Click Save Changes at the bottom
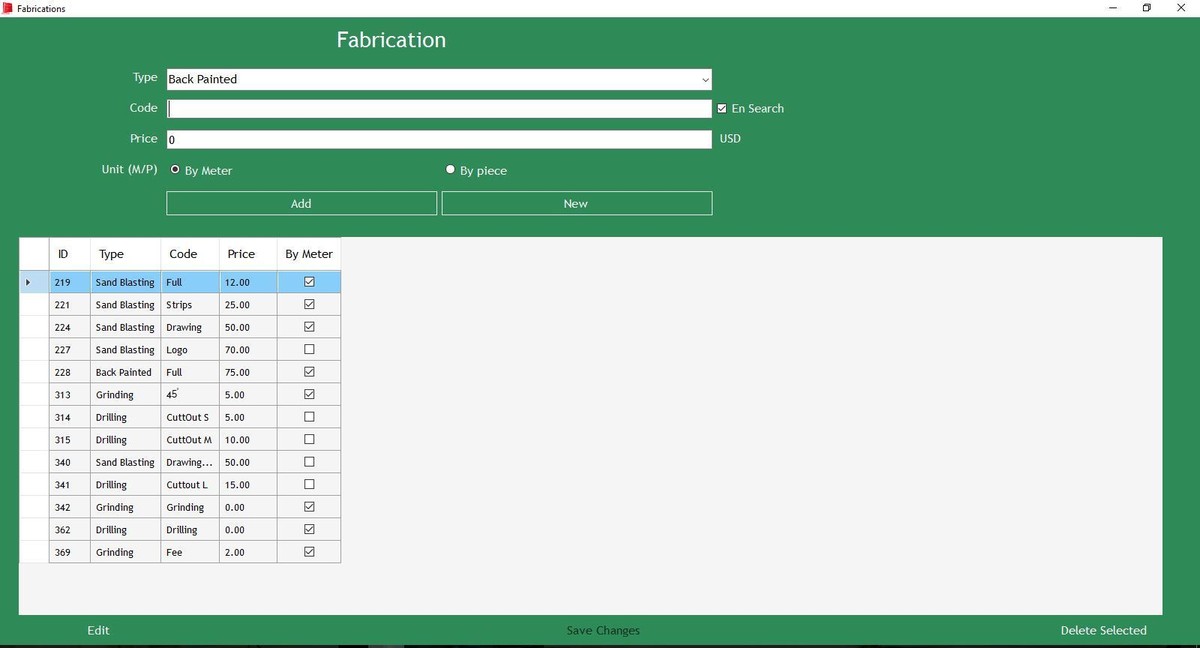 (603, 630)
